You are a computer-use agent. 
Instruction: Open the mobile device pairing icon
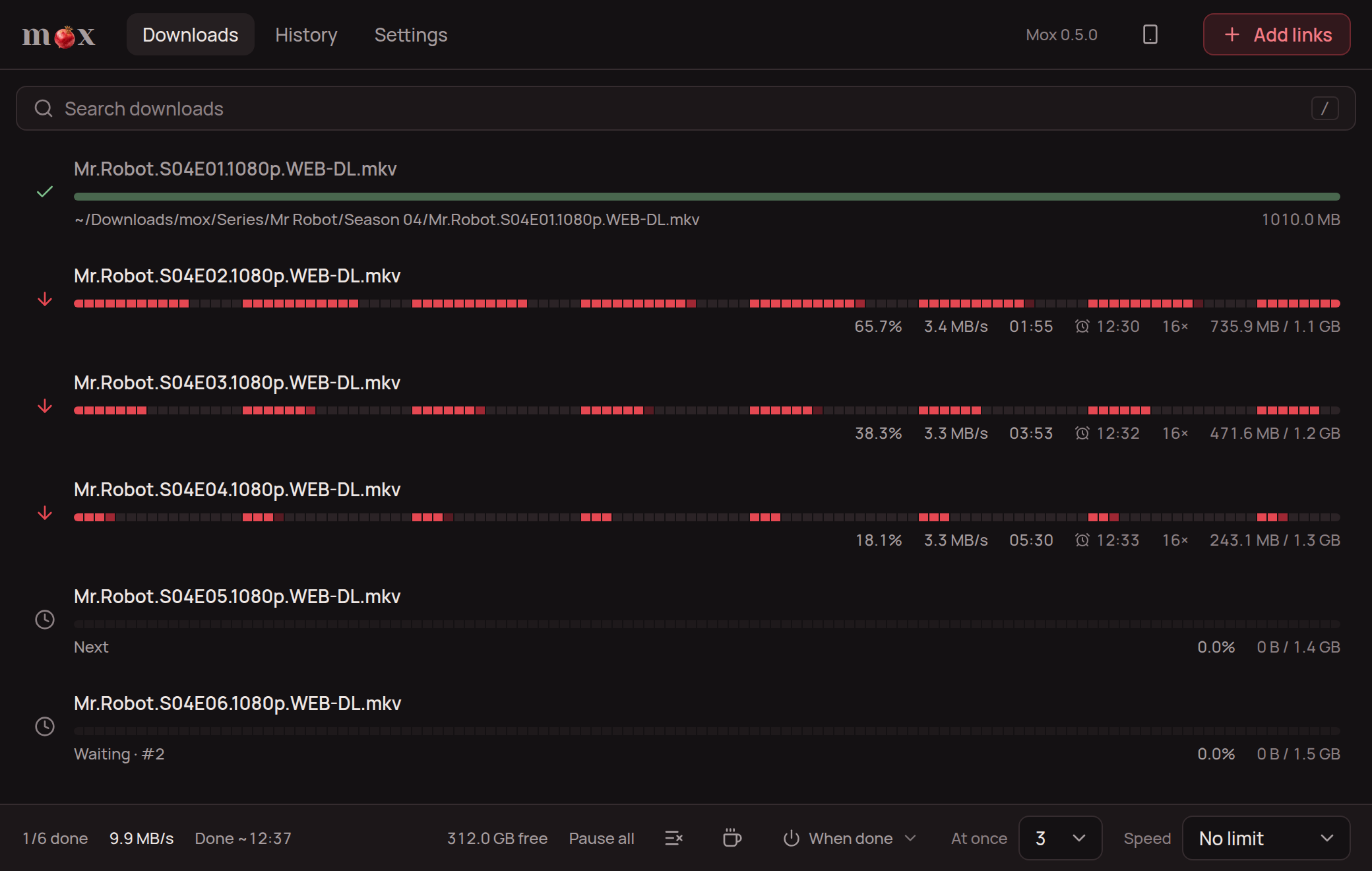click(1150, 34)
